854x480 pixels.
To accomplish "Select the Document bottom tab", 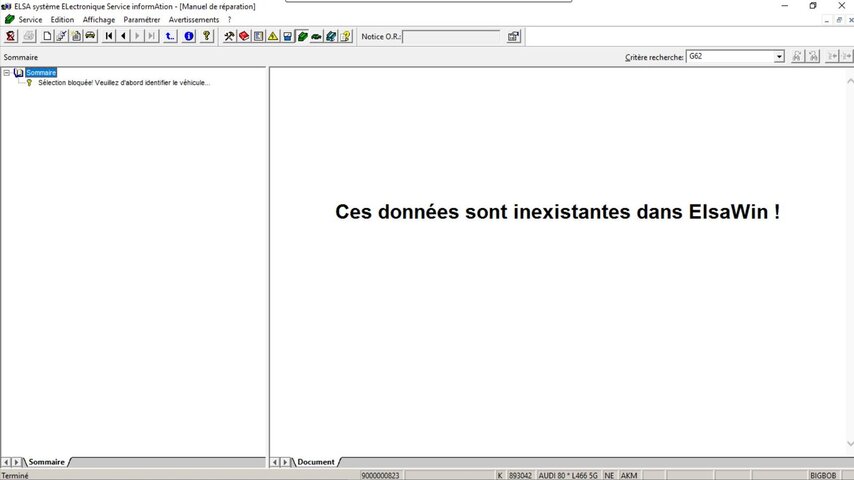I will coord(315,462).
